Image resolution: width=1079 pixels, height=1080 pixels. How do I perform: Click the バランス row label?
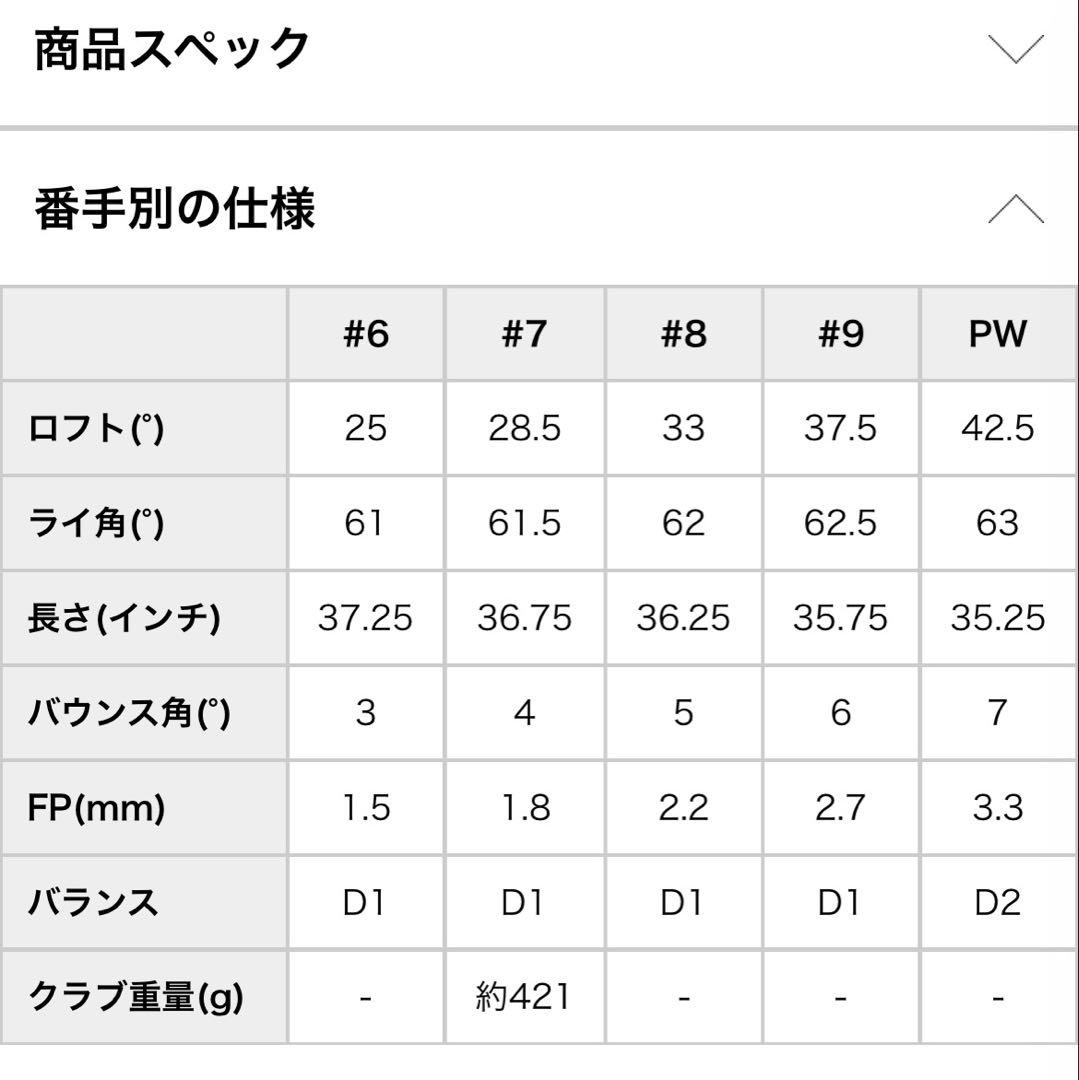click(93, 903)
